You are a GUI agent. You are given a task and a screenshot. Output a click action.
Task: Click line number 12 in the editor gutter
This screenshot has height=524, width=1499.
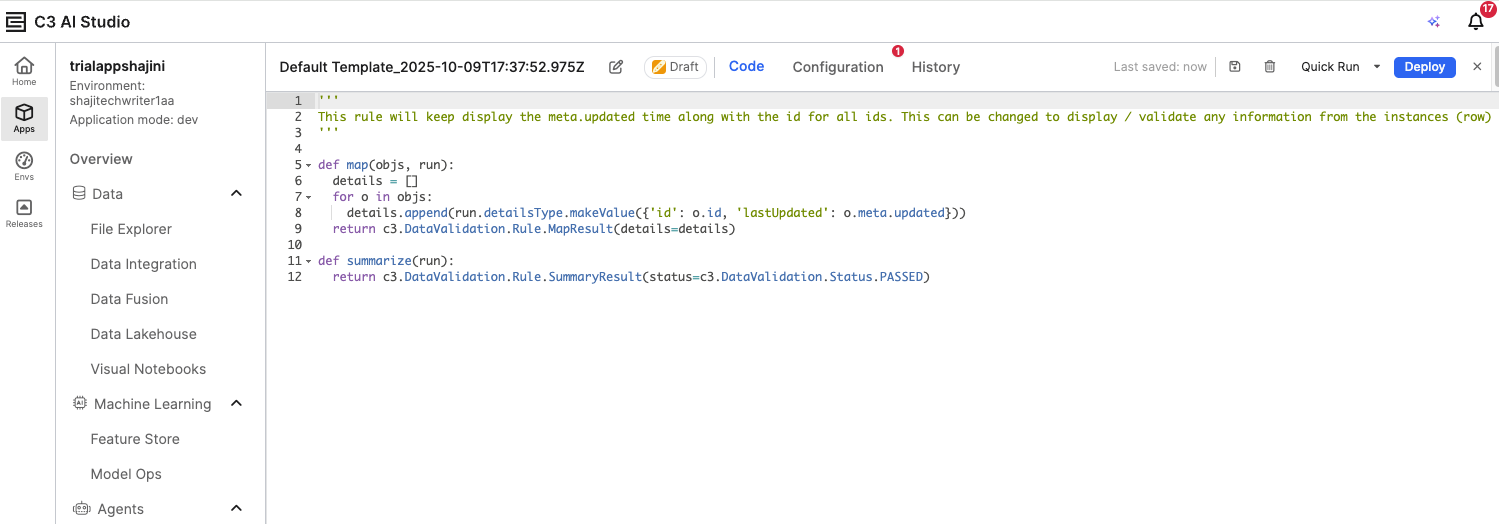click(x=294, y=277)
